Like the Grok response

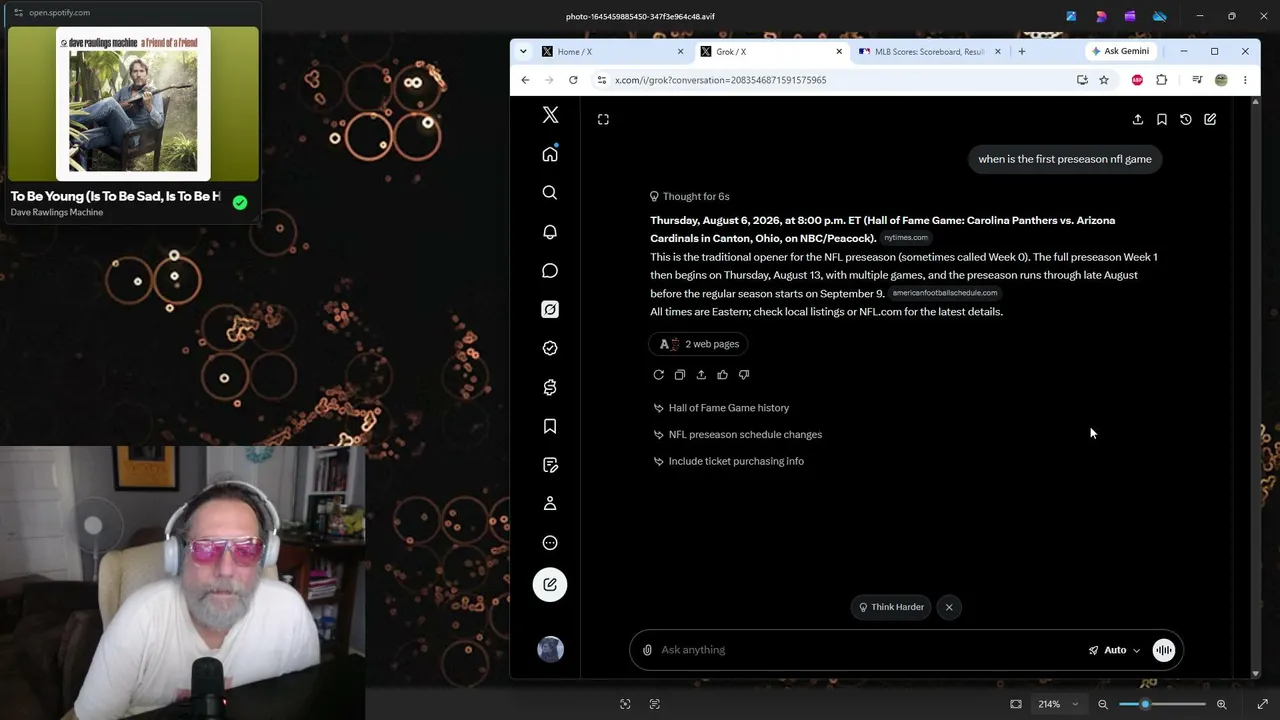[x=723, y=375]
